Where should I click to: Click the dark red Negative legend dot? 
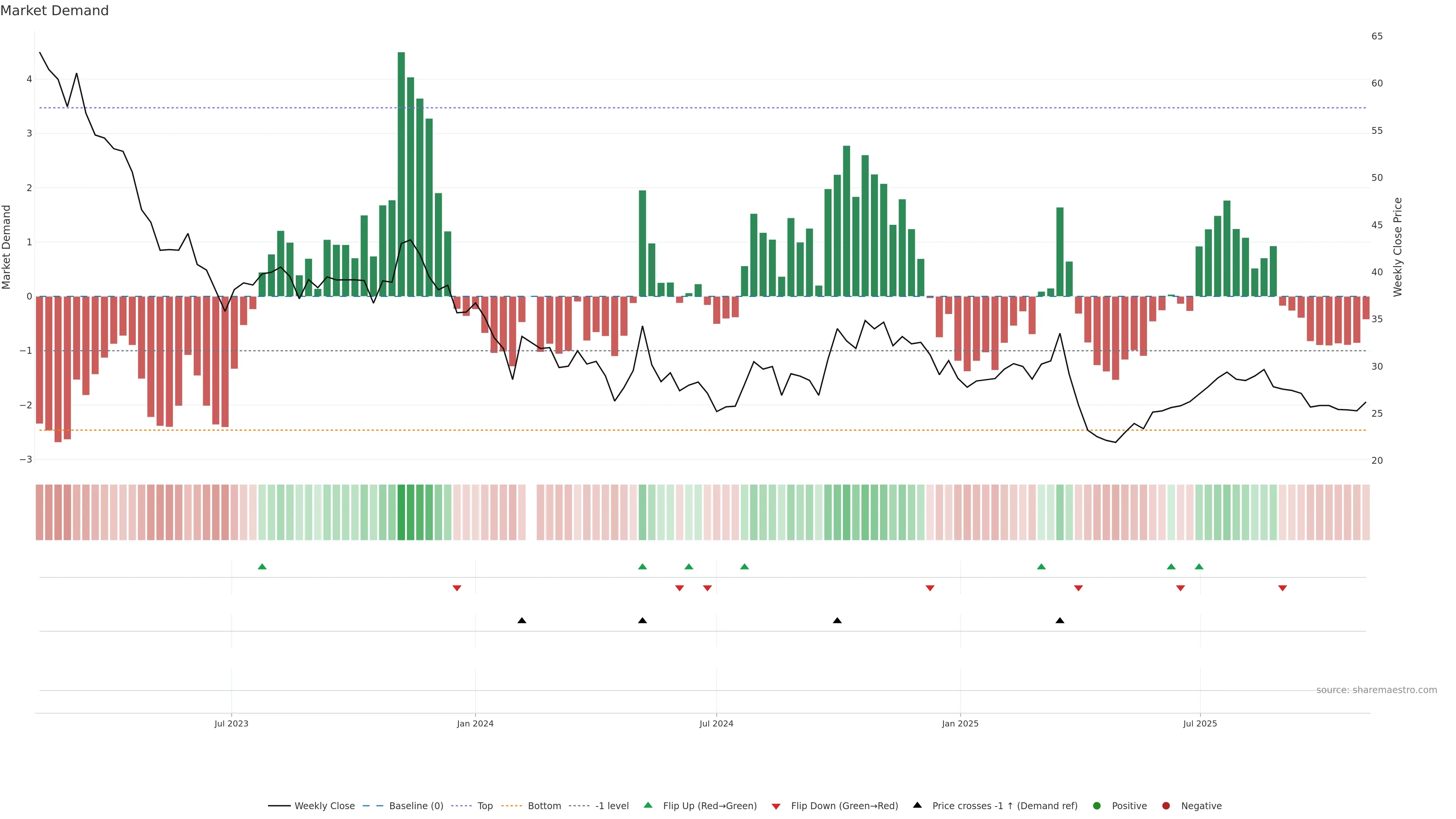1166,806
